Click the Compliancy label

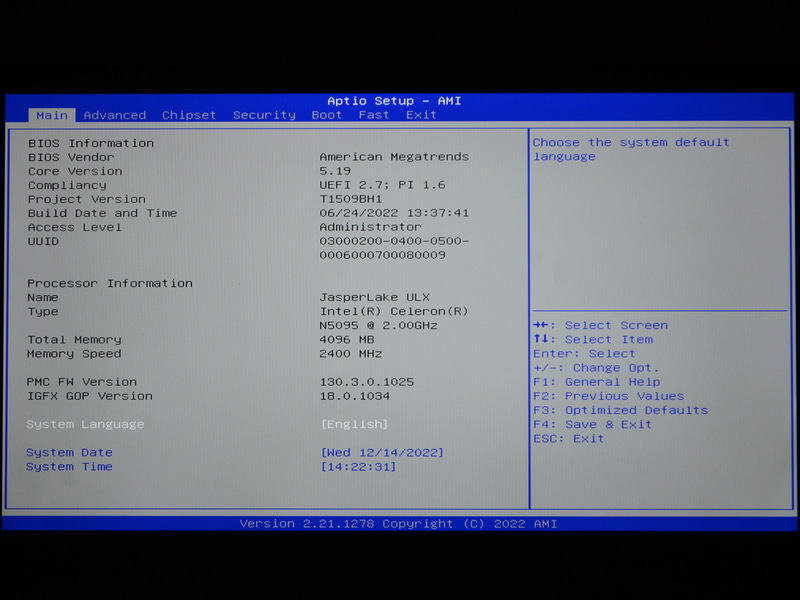(x=67, y=185)
